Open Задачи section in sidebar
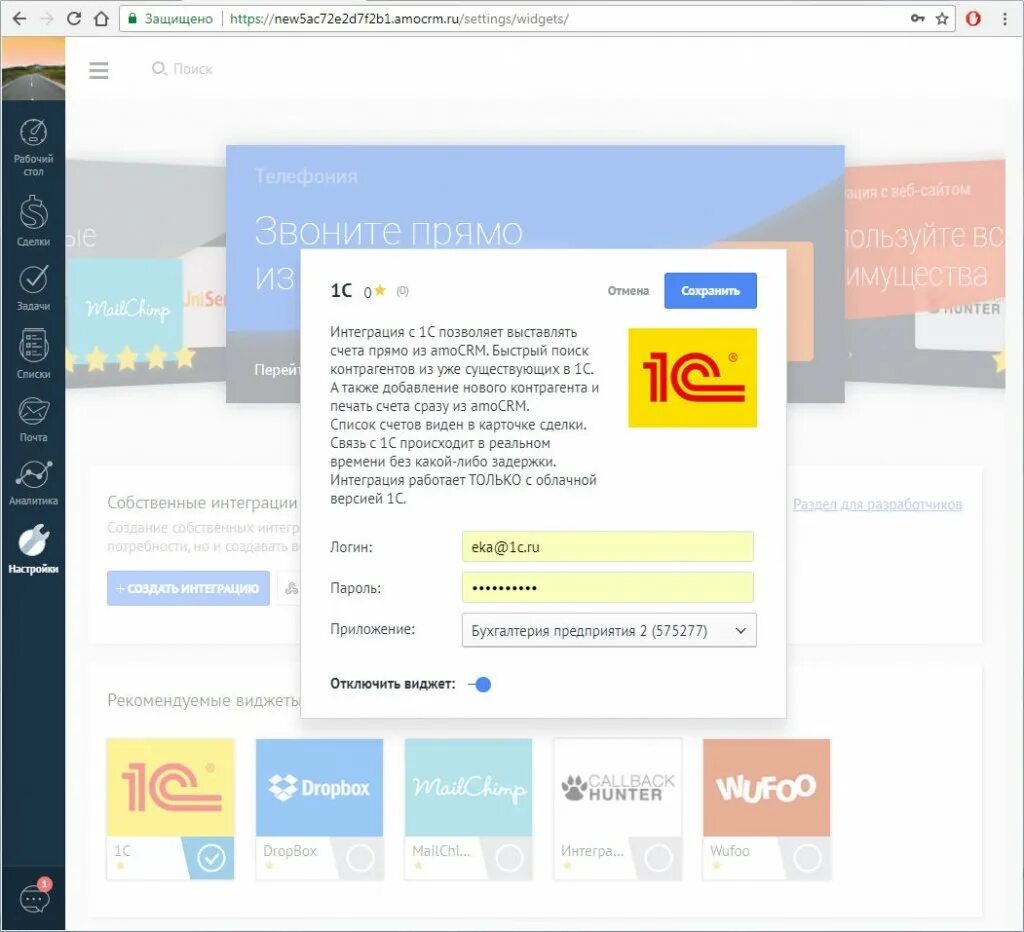 pos(33,287)
